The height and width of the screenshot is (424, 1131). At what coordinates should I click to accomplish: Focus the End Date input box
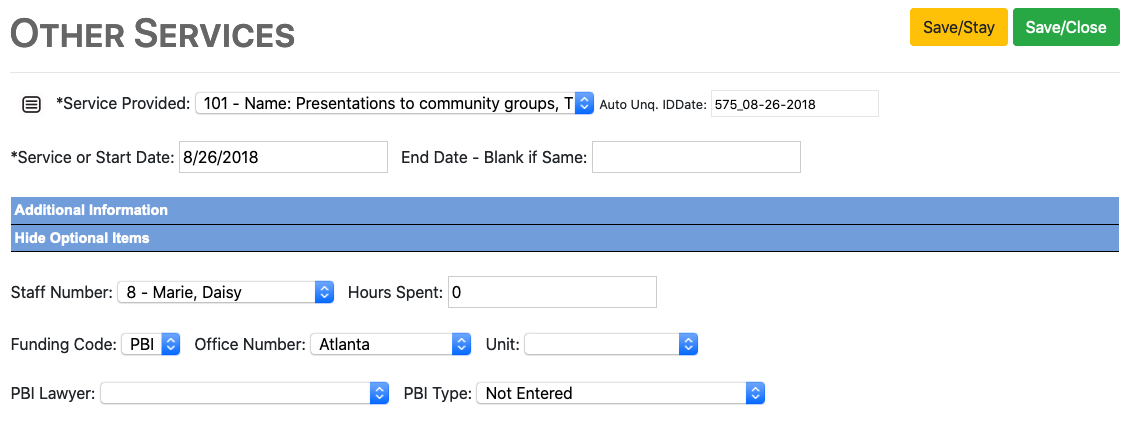point(696,157)
